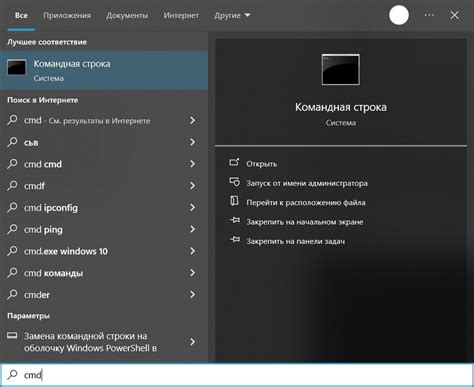Viewport: 474px width, 387px height.
Task: Click search magnifier icon beside 'cmd.exe windows 10'
Action: (12, 251)
